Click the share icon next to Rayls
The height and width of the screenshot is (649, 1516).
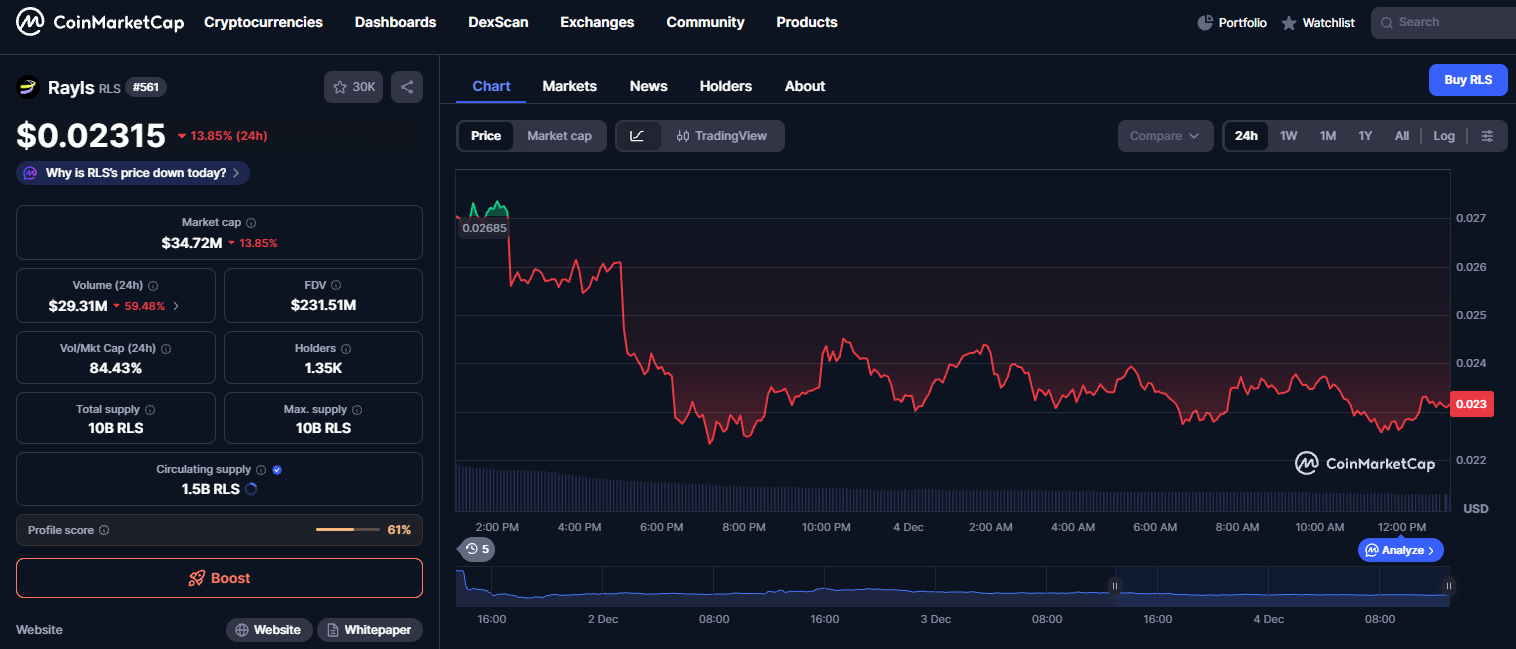[407, 87]
